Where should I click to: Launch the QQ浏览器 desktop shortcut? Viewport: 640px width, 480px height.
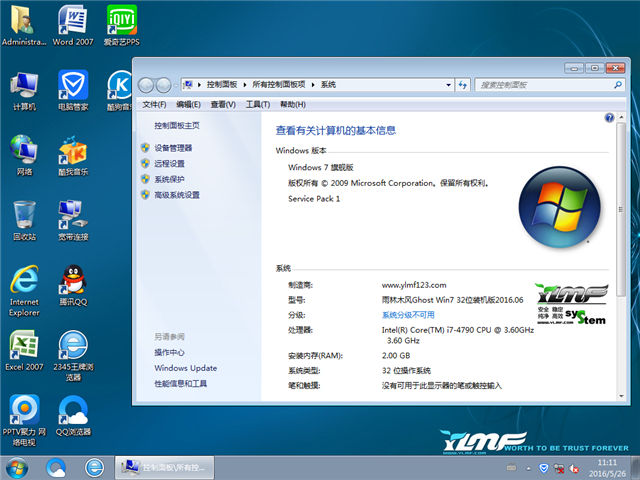(x=73, y=416)
